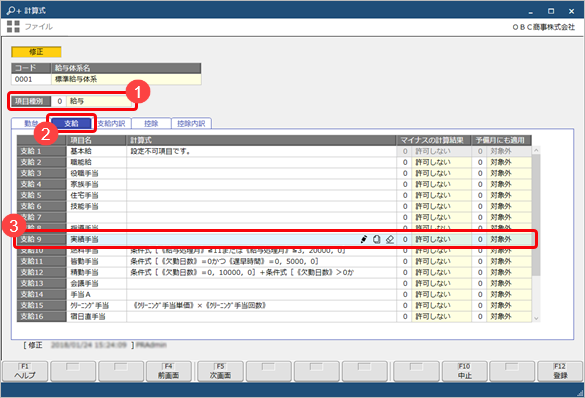Select the 実績手当 item name cell
Screen dimensions: 585x398
[x=96, y=239]
